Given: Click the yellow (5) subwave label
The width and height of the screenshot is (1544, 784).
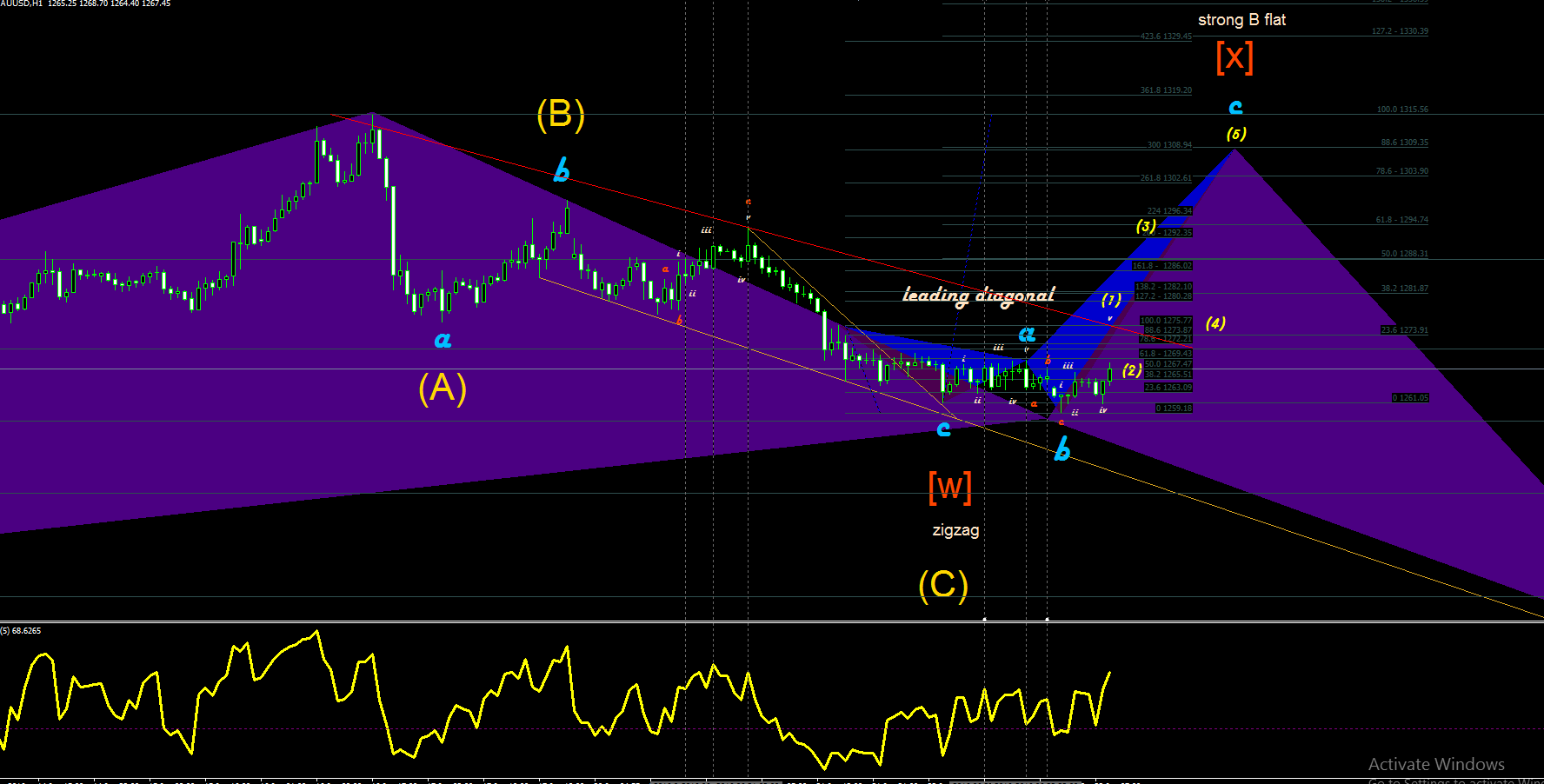Looking at the screenshot, I should [1236, 134].
